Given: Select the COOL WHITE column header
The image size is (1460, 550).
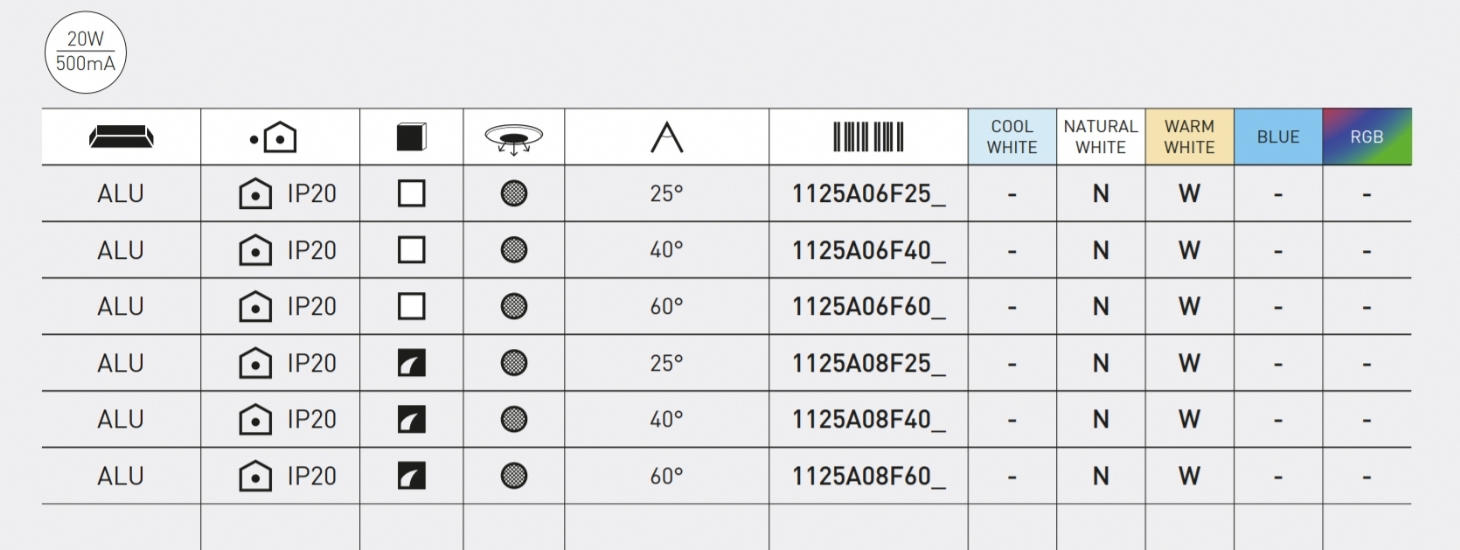Looking at the screenshot, I should [x=1012, y=137].
